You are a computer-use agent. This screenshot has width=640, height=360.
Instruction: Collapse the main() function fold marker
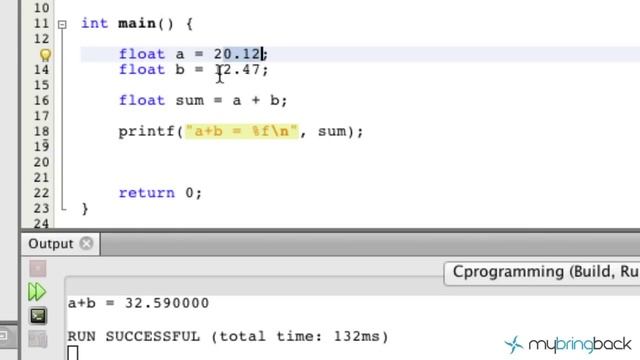[62, 24]
